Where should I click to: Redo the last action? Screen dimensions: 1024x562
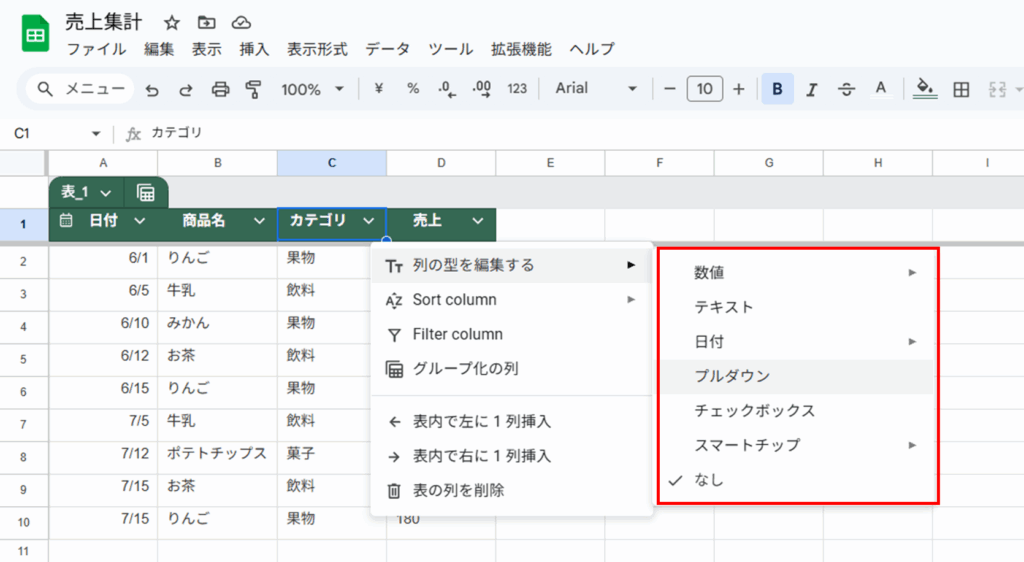point(186,89)
